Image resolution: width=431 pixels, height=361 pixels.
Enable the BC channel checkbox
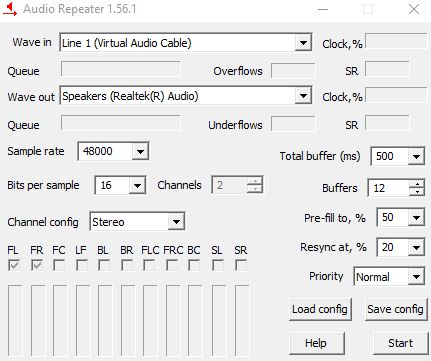tap(194, 265)
